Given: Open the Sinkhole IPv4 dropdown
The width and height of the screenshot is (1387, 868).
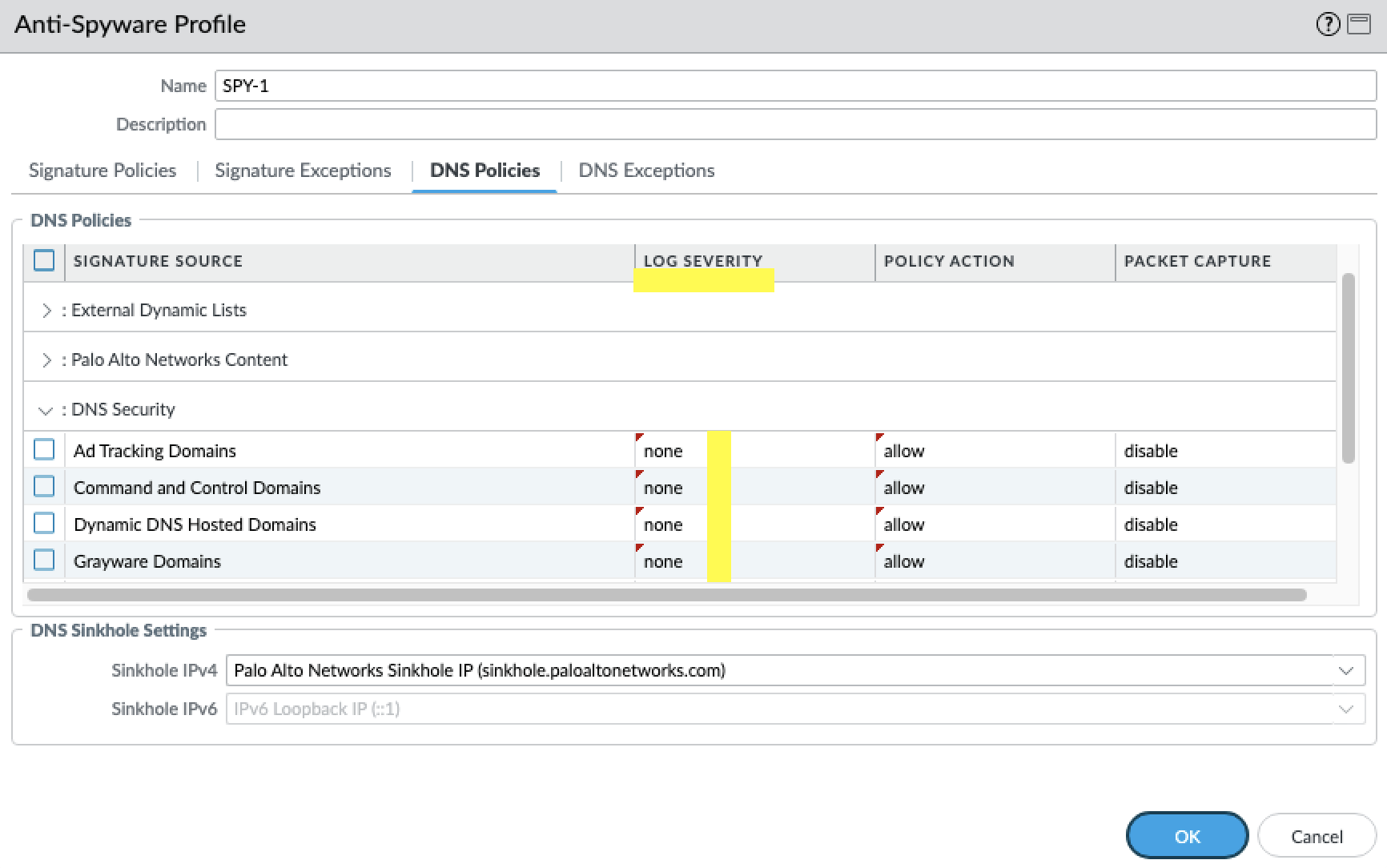Looking at the screenshot, I should pyautogui.click(x=1346, y=670).
